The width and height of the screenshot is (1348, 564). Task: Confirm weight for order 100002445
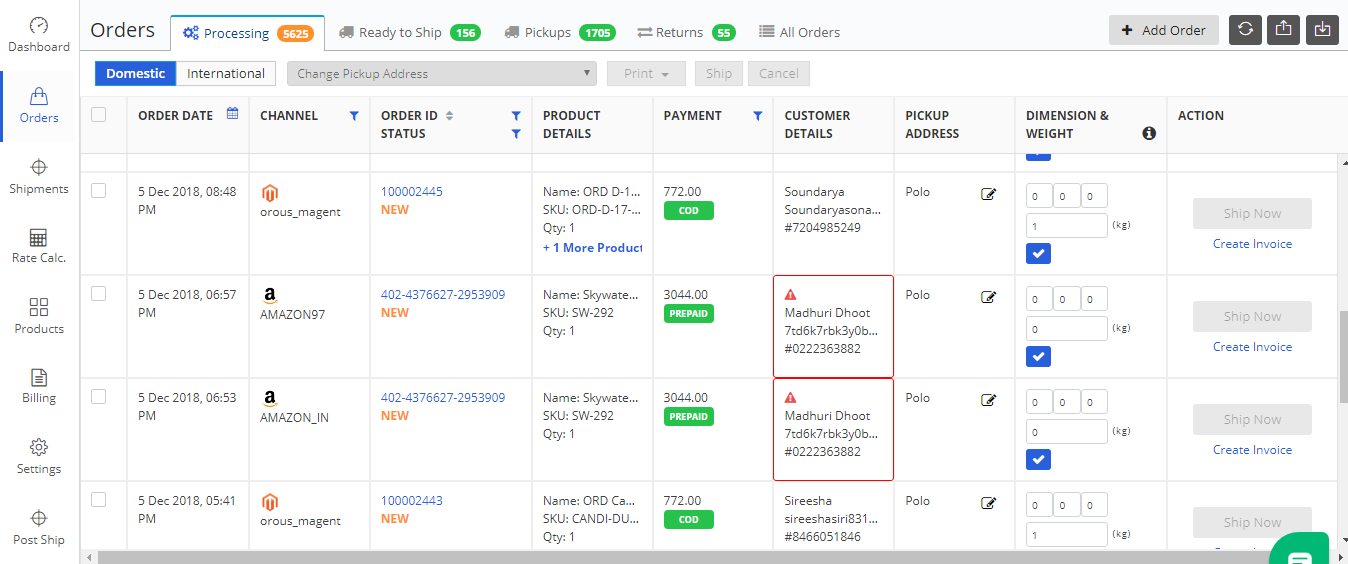point(1038,254)
